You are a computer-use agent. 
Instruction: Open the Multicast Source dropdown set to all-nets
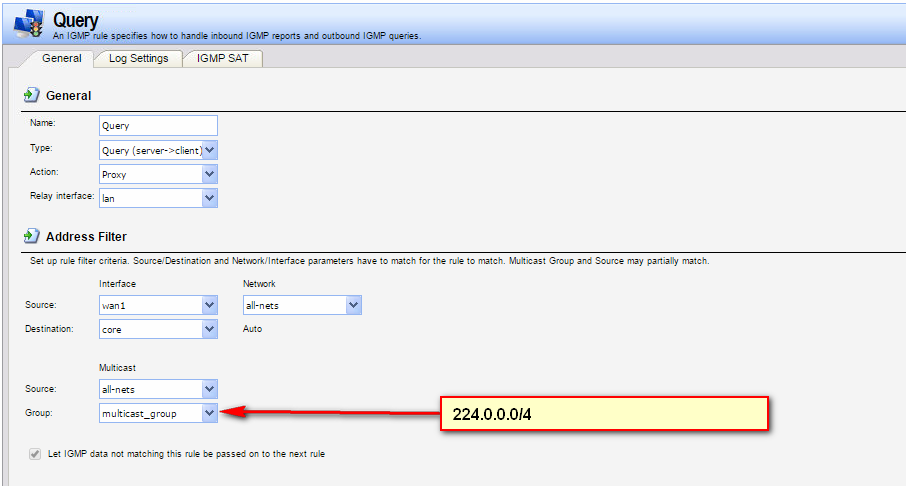[158, 389]
